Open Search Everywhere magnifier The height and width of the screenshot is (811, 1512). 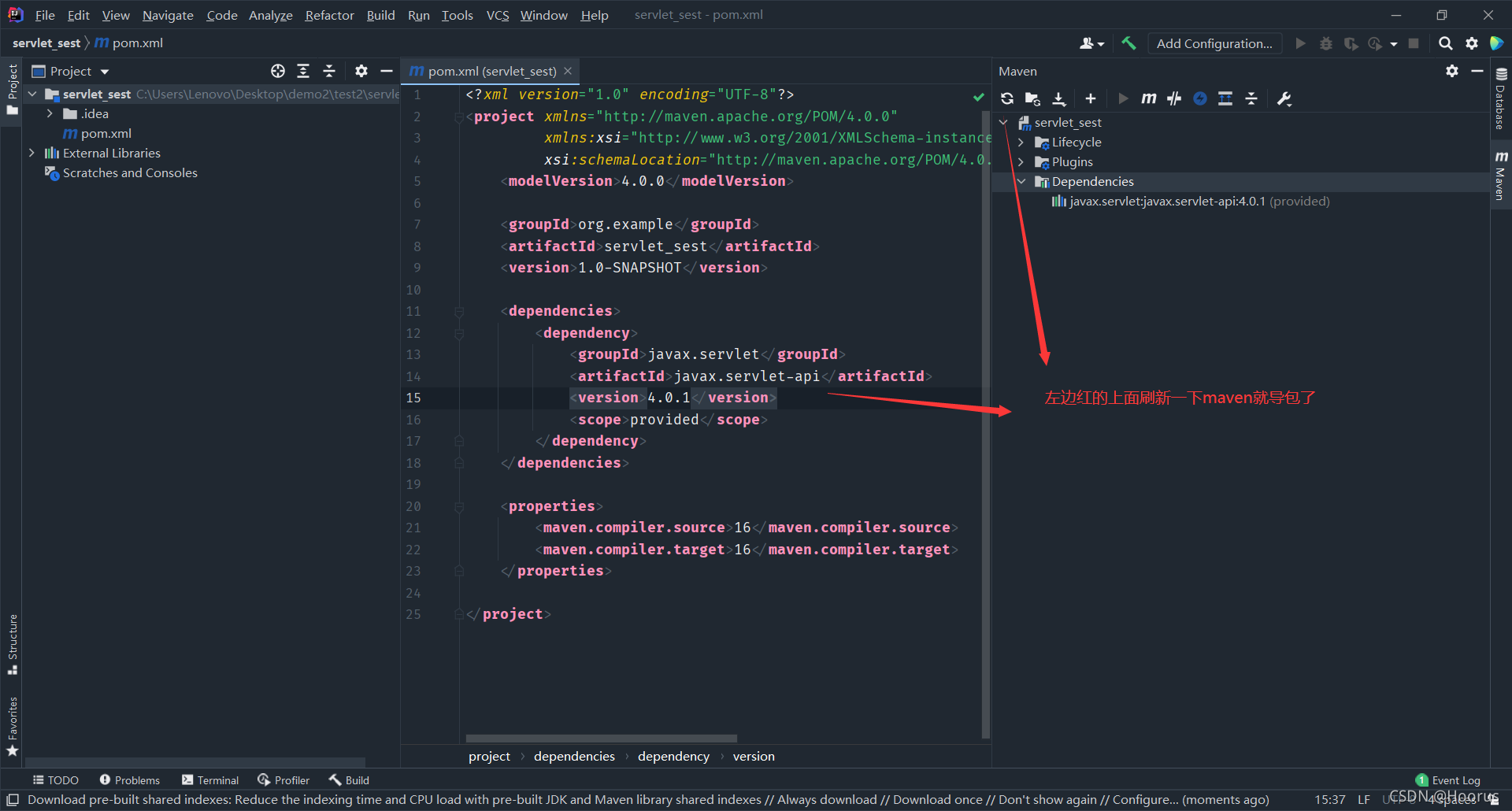(1446, 43)
